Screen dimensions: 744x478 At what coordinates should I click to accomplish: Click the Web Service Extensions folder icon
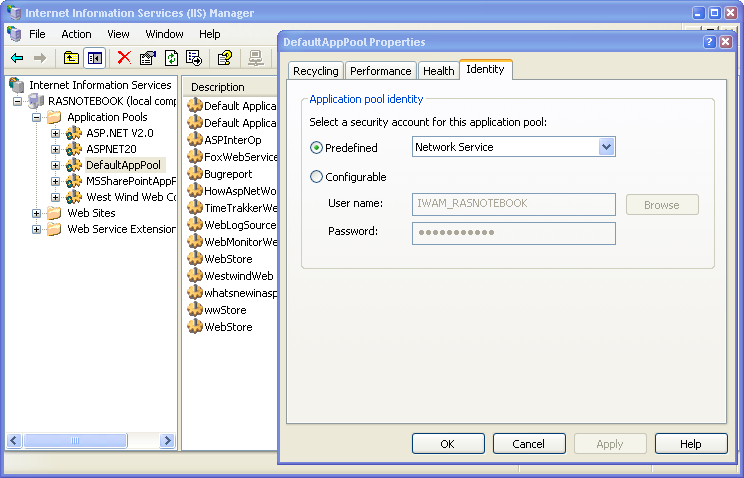54,229
